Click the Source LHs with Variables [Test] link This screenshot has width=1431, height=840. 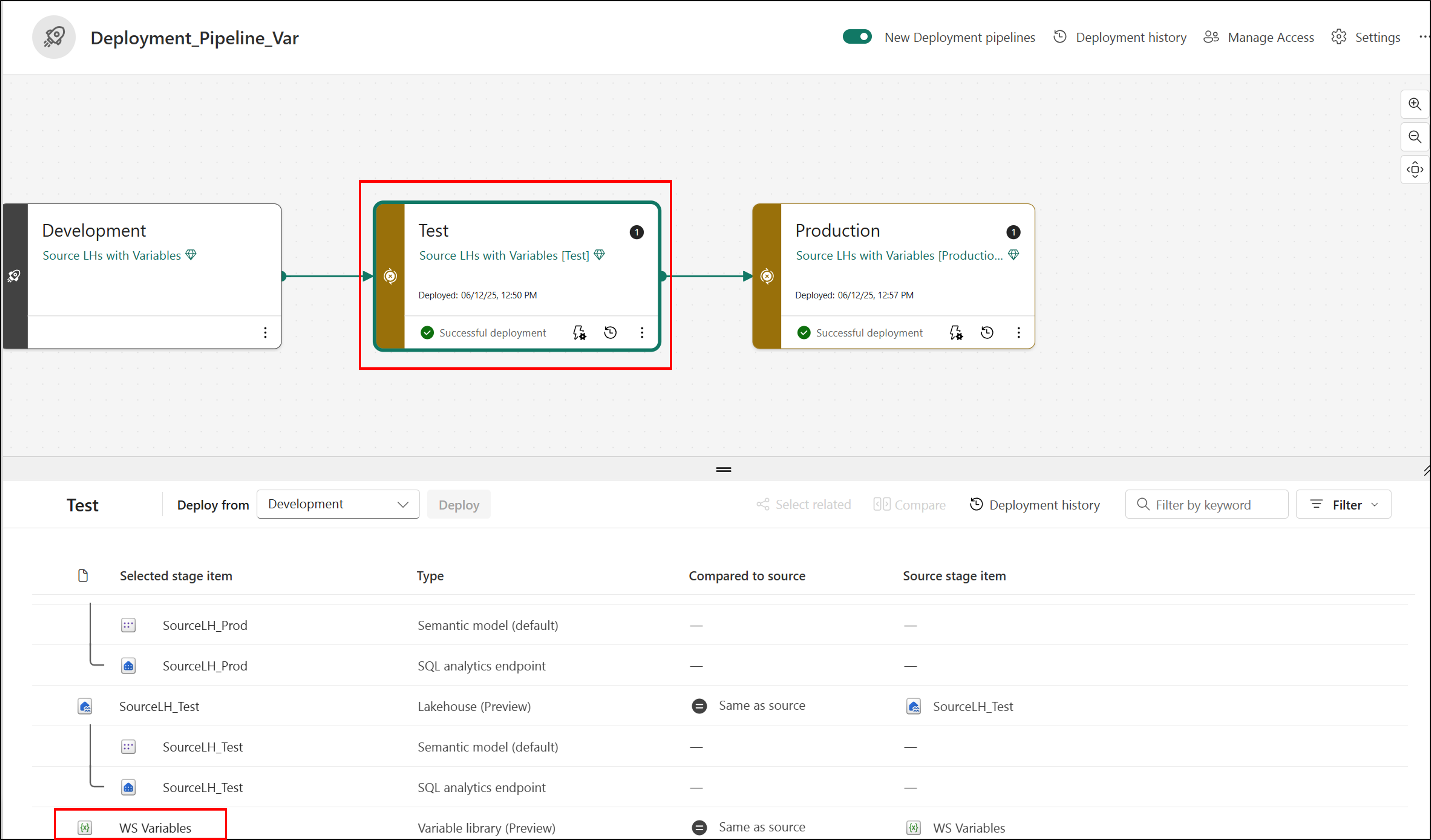point(504,255)
